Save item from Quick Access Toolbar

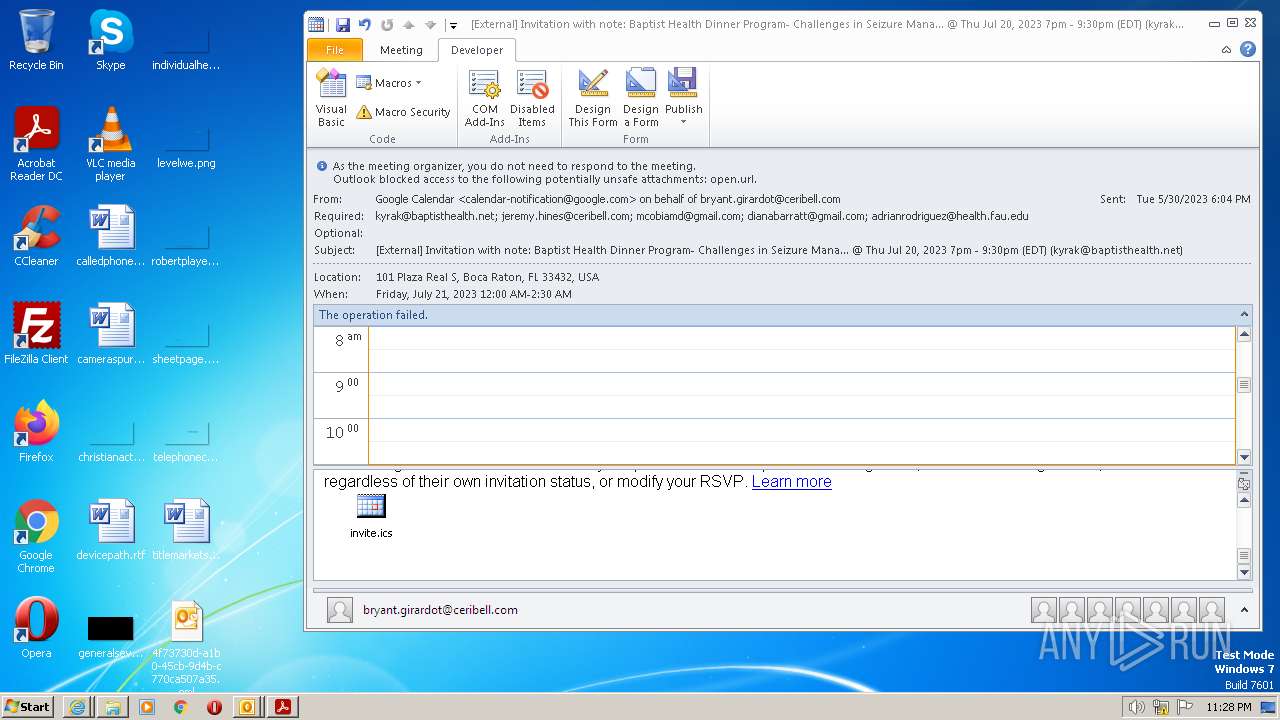[343, 24]
